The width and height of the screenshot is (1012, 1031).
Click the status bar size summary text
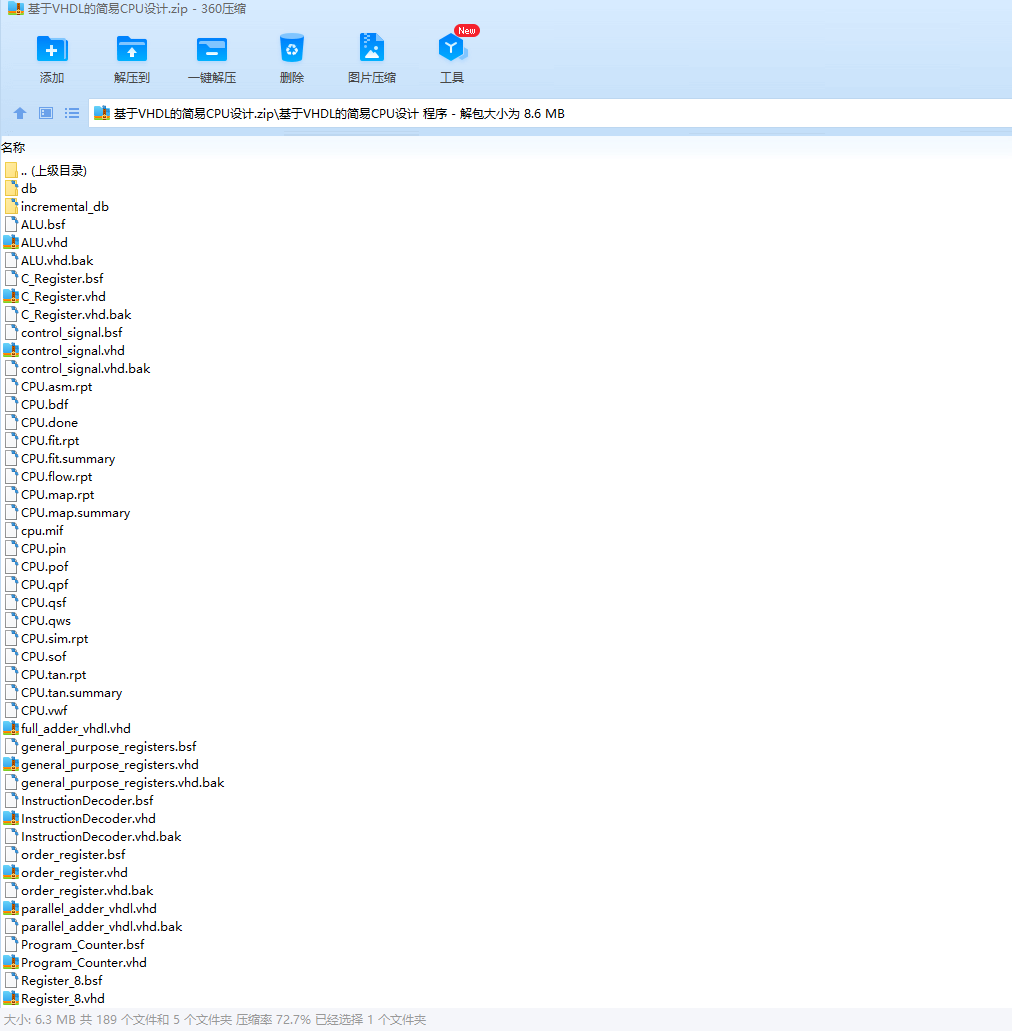pyautogui.click(x=215, y=1020)
